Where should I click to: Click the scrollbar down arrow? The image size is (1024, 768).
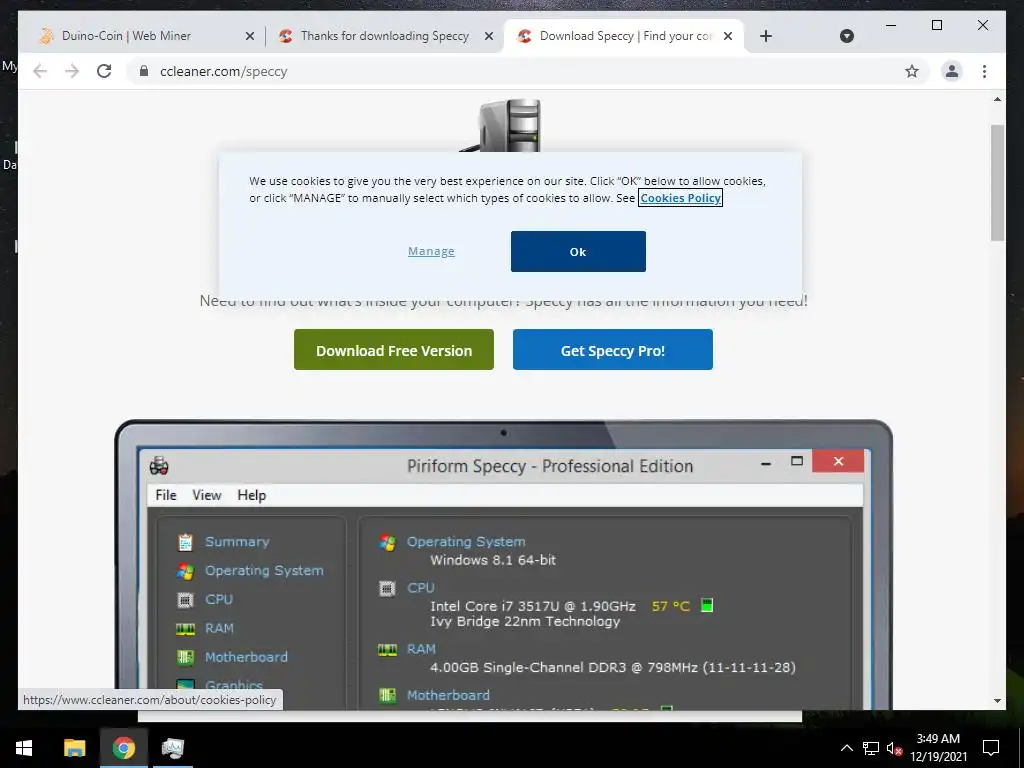pos(997,701)
